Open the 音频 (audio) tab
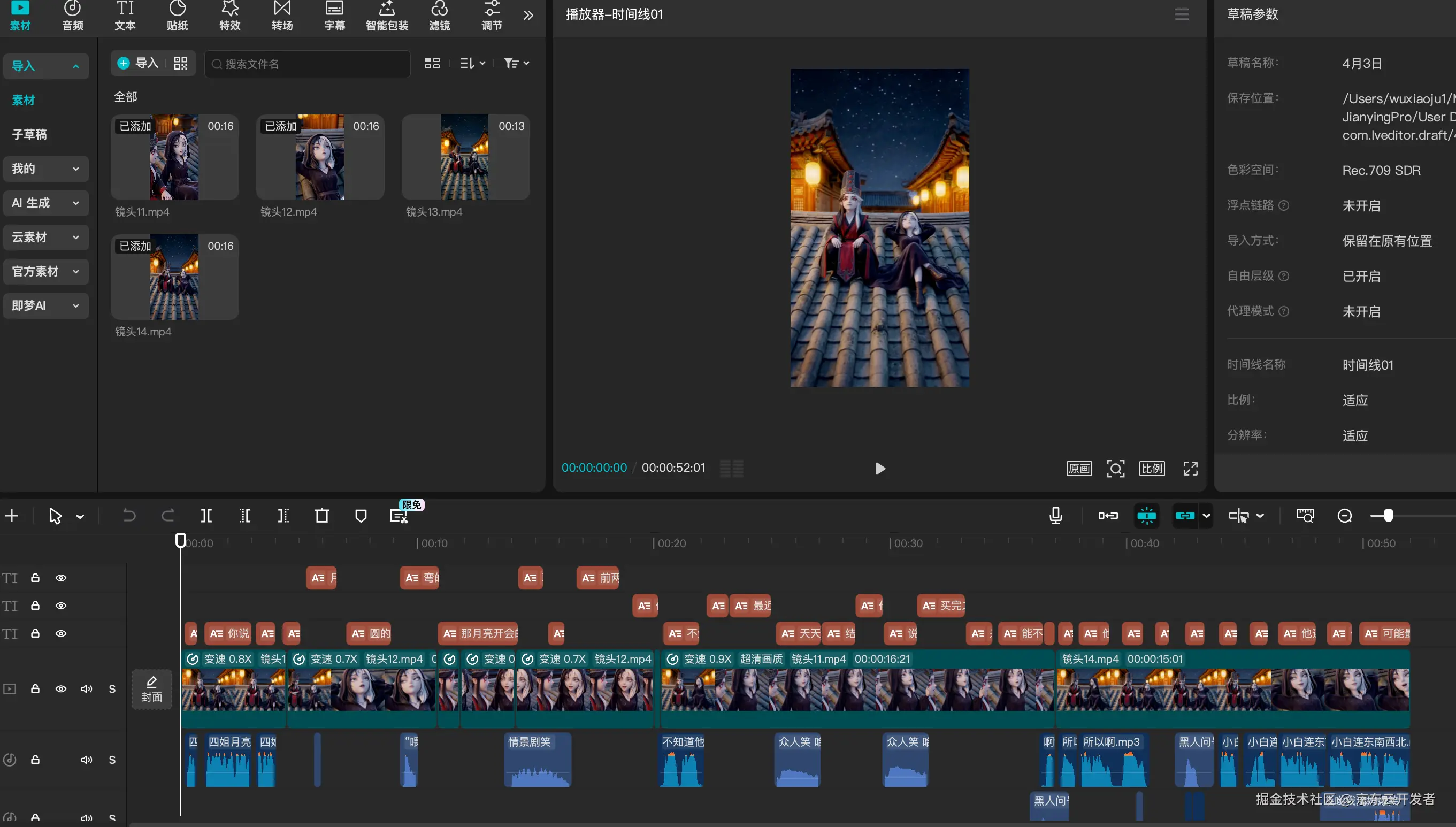The image size is (1456, 827). click(x=73, y=16)
